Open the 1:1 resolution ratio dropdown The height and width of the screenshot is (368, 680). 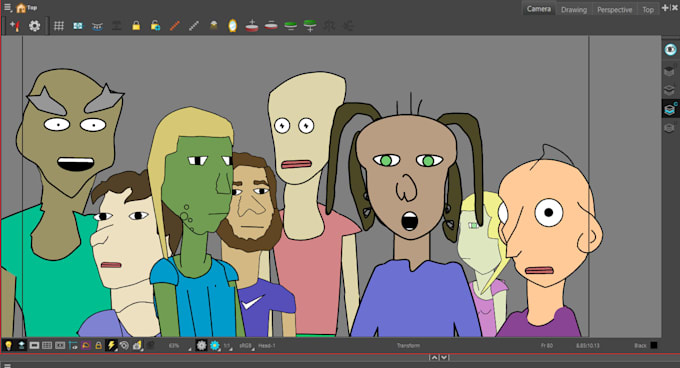pos(227,345)
